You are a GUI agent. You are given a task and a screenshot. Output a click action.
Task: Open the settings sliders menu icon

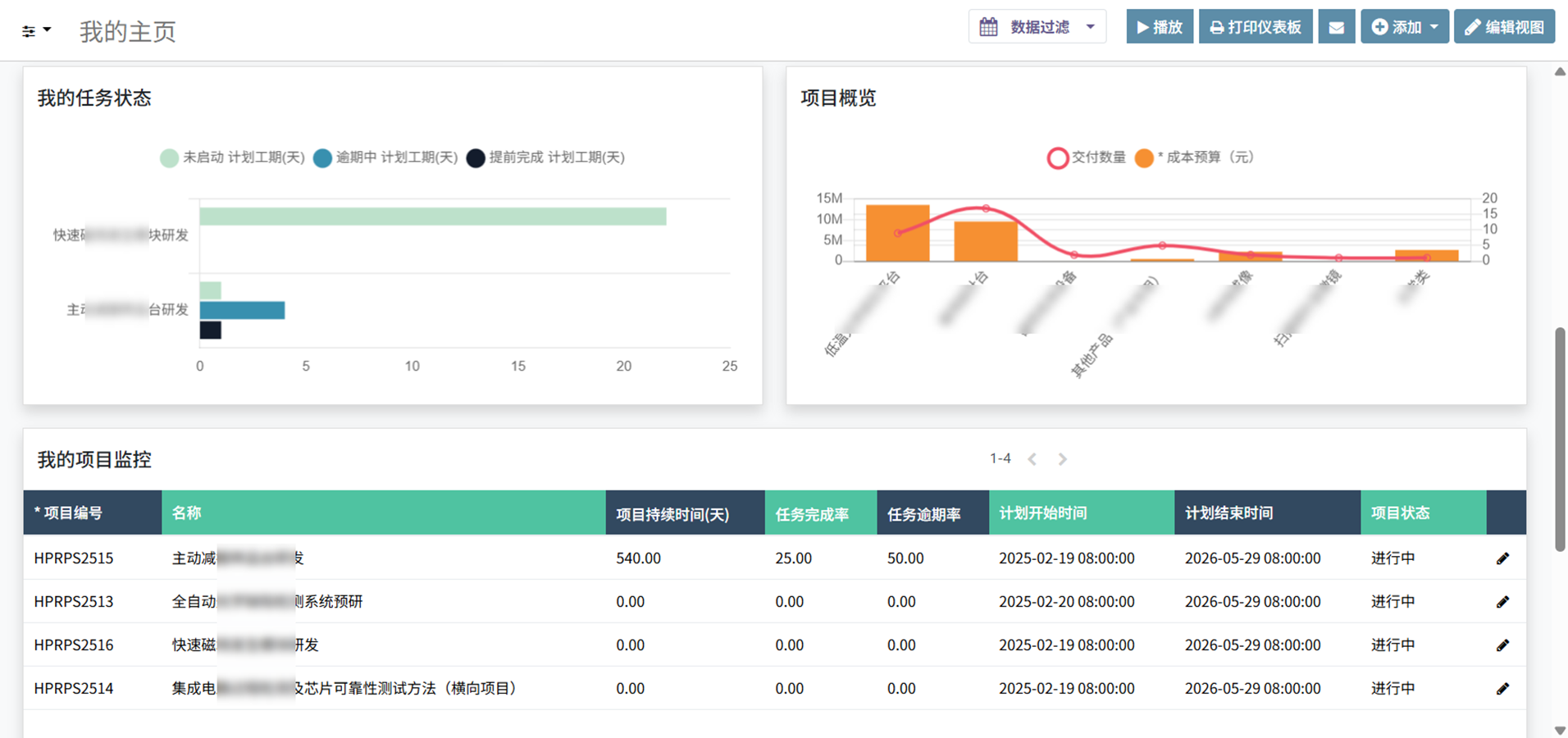(x=35, y=30)
